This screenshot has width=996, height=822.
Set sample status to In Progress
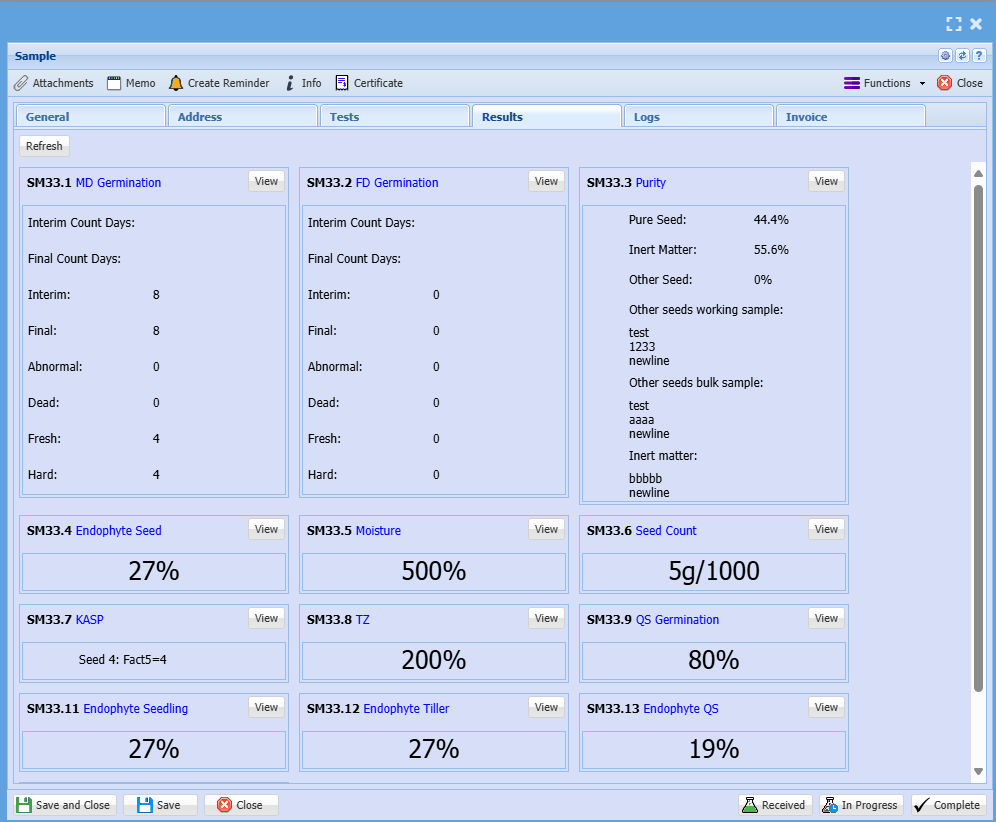pos(861,805)
